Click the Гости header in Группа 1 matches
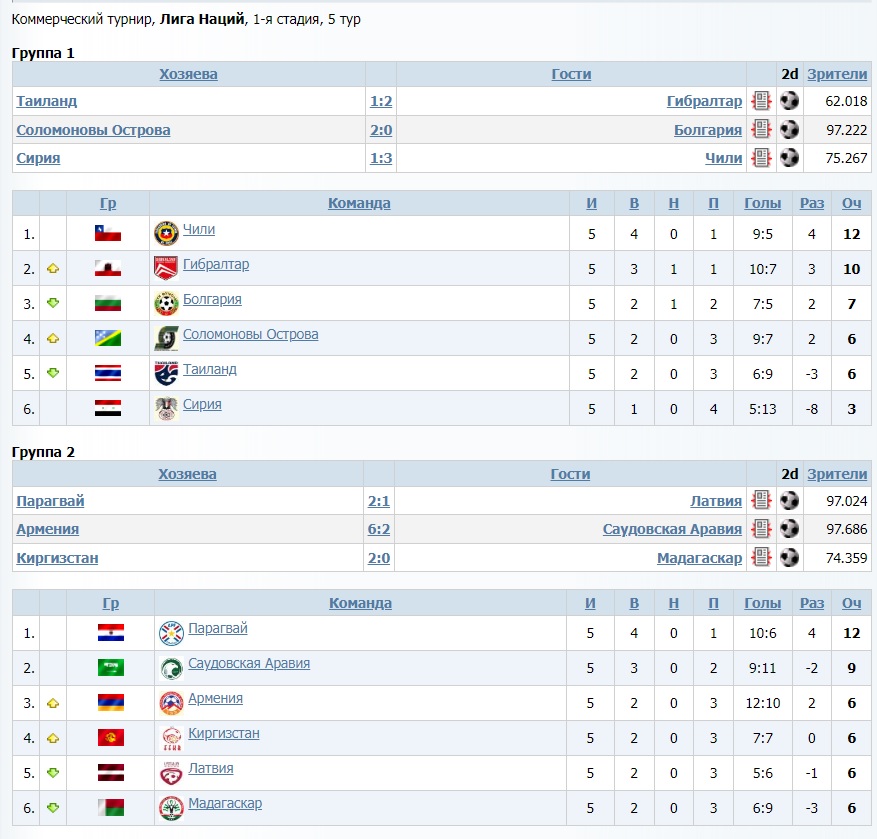The width and height of the screenshot is (877, 839). pos(571,74)
